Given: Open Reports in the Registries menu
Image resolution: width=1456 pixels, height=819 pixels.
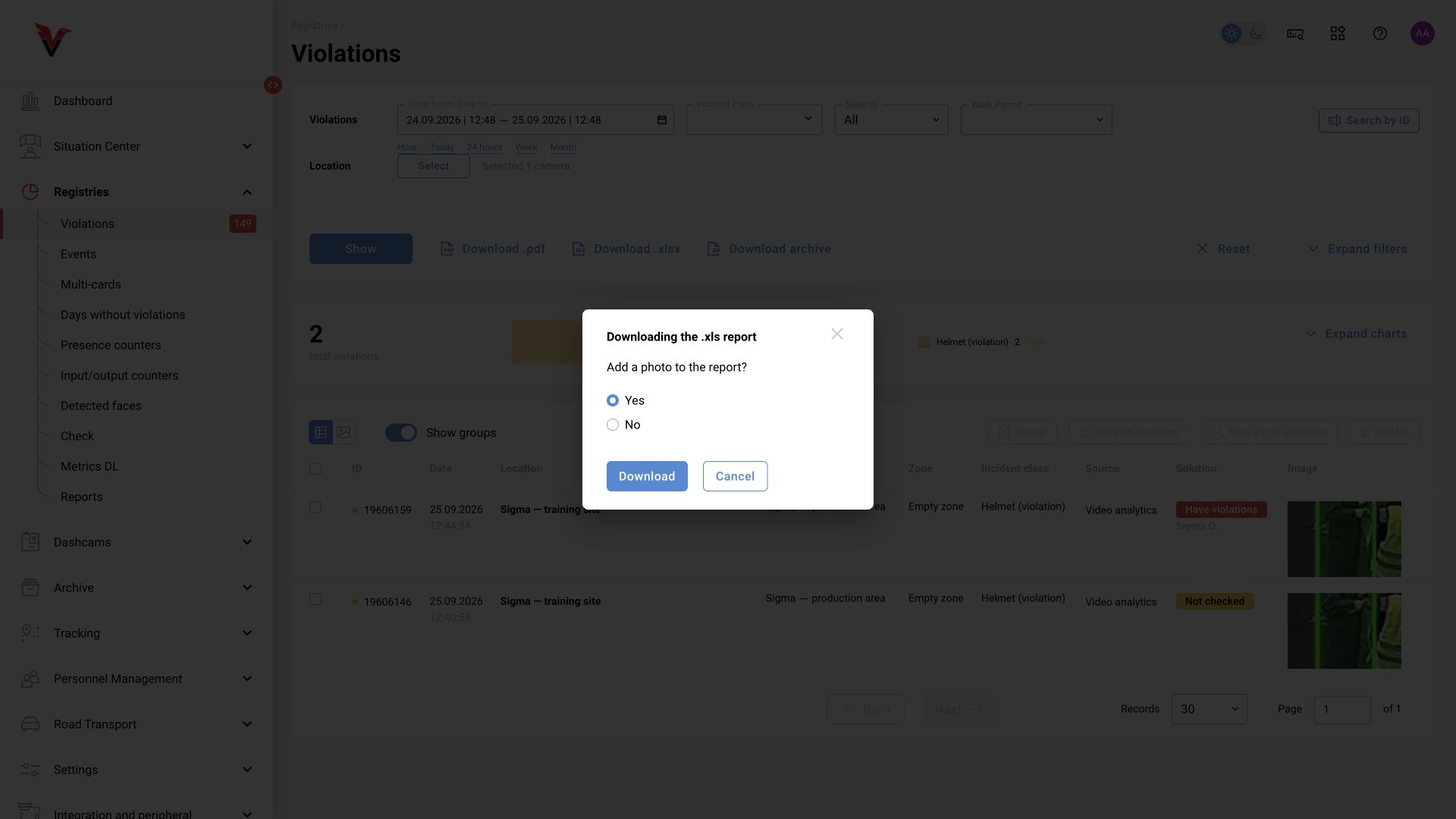Looking at the screenshot, I should coord(81,497).
